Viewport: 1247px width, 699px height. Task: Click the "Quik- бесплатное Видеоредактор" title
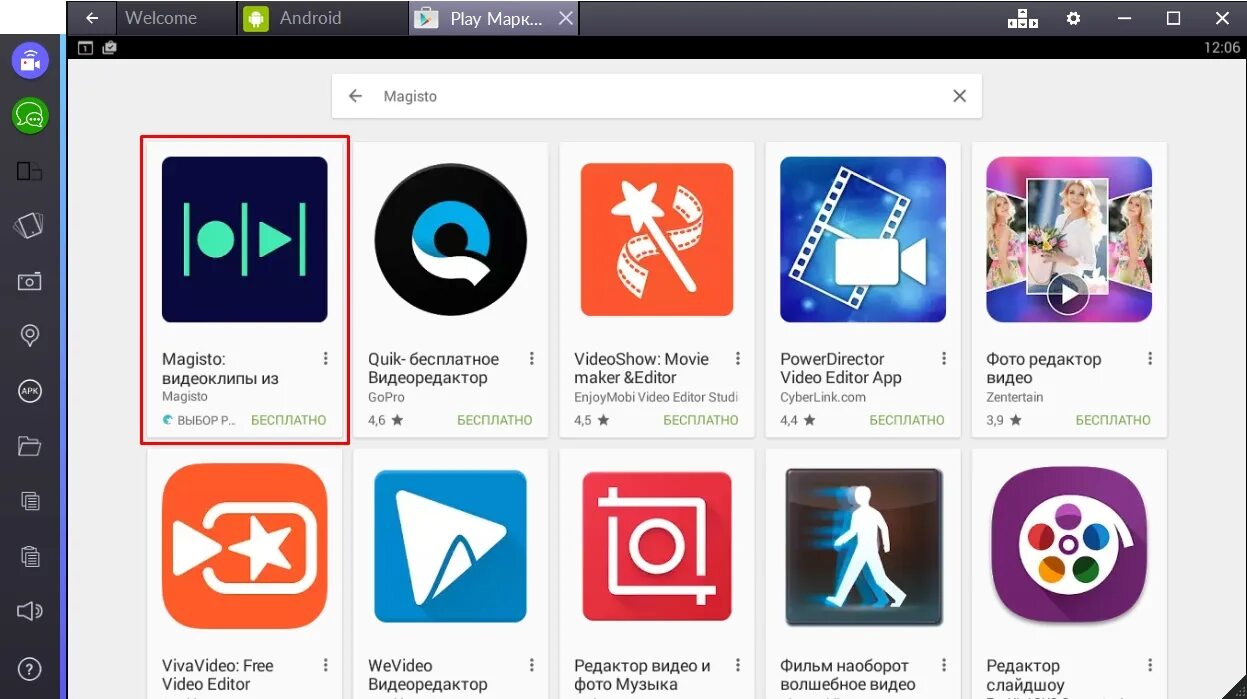[x=433, y=369]
